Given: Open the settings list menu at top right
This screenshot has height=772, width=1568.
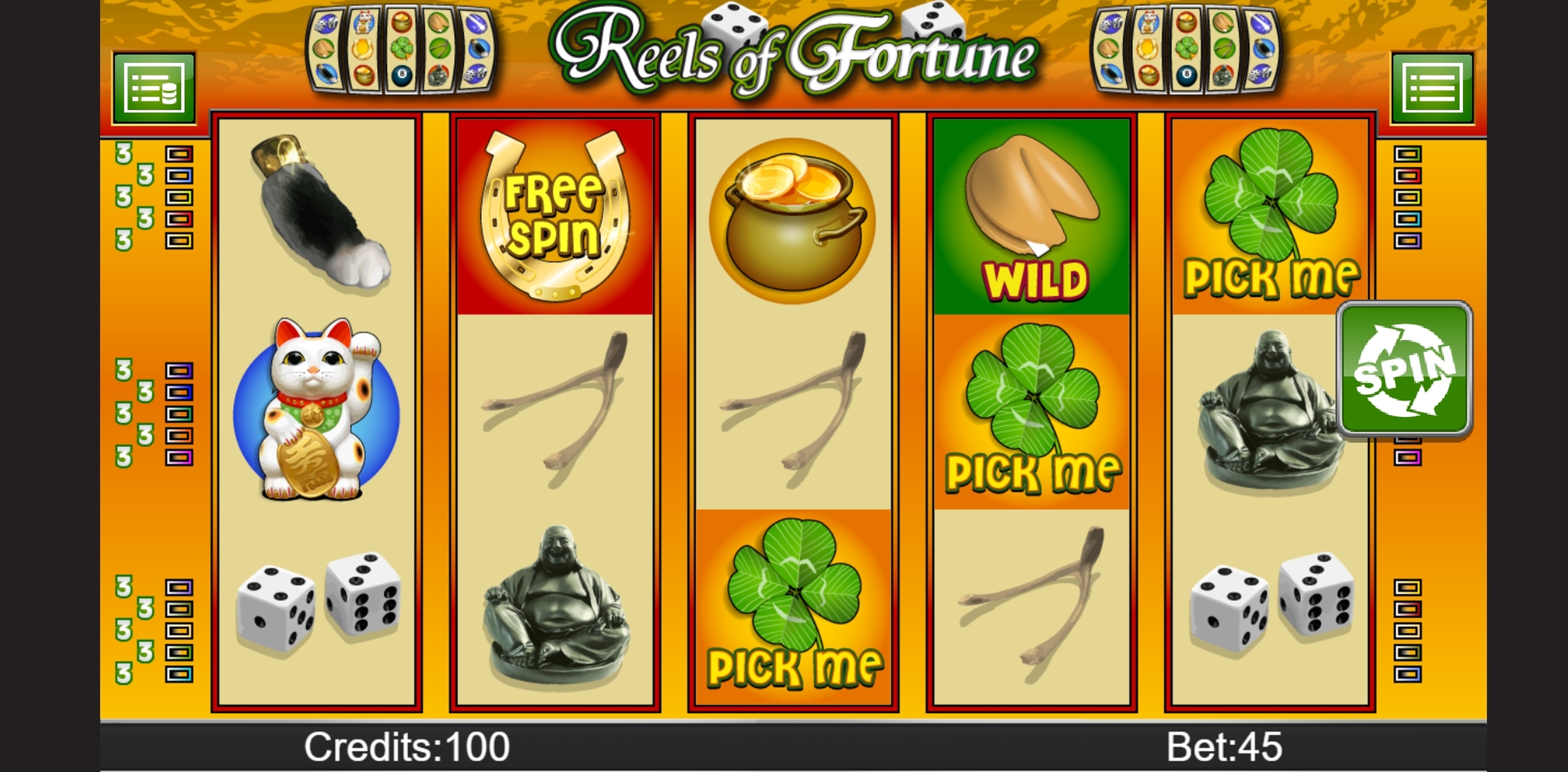Looking at the screenshot, I should (x=1432, y=89).
